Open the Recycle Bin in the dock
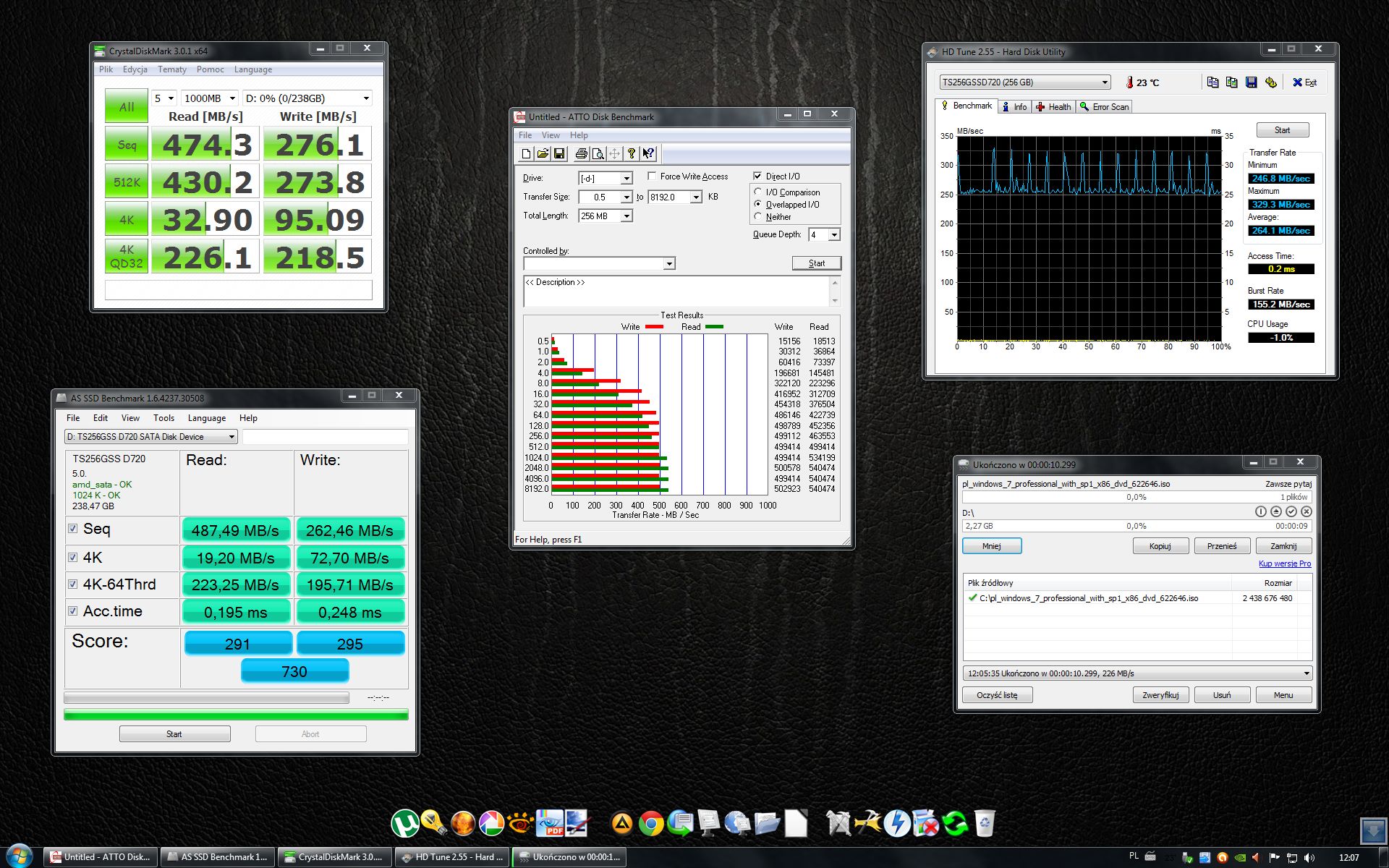 coord(985,823)
